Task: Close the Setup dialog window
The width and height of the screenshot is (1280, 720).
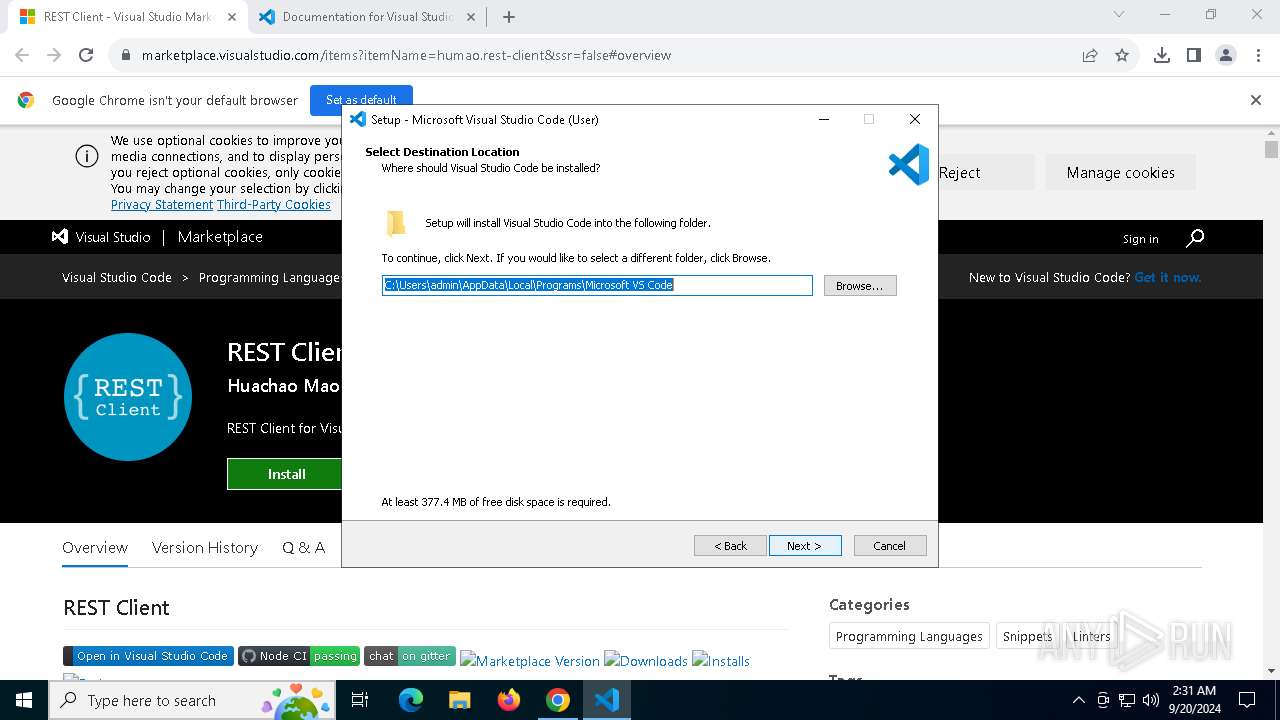Action: [914, 119]
